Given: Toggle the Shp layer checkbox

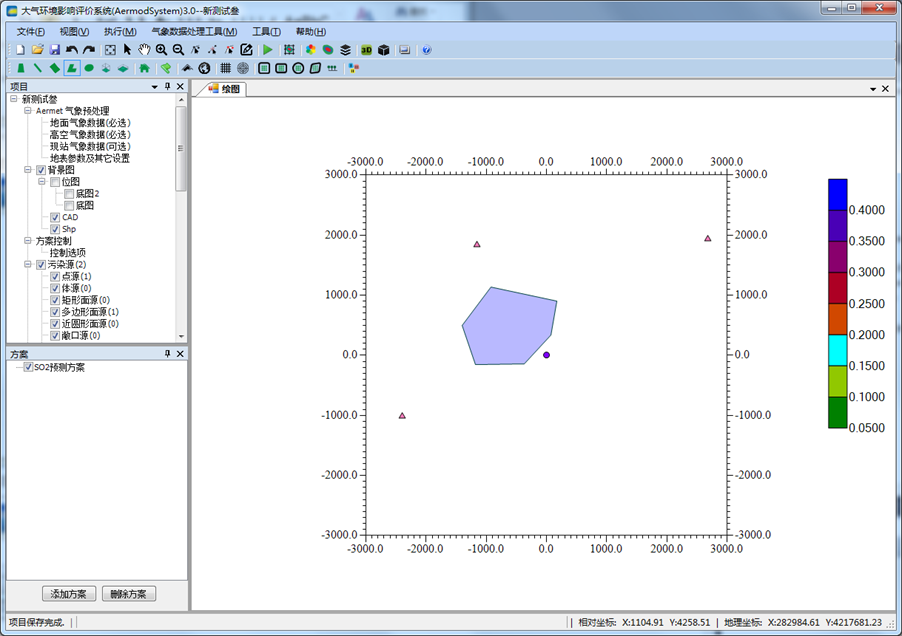Looking at the screenshot, I should pos(55,229).
